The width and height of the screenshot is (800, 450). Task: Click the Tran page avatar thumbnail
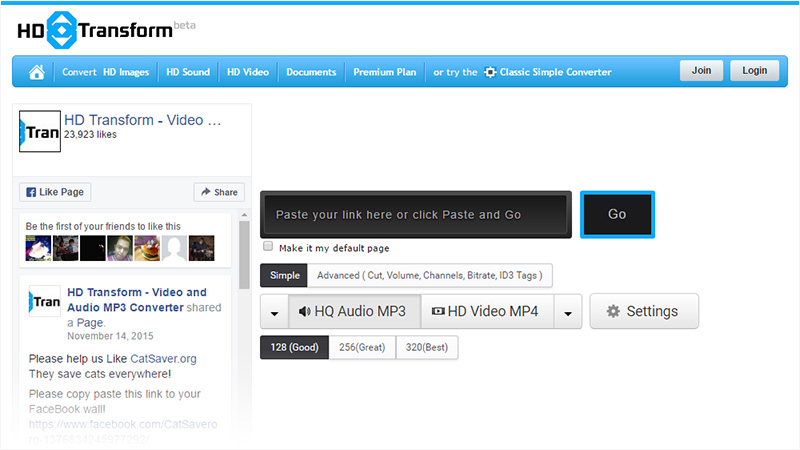40,131
